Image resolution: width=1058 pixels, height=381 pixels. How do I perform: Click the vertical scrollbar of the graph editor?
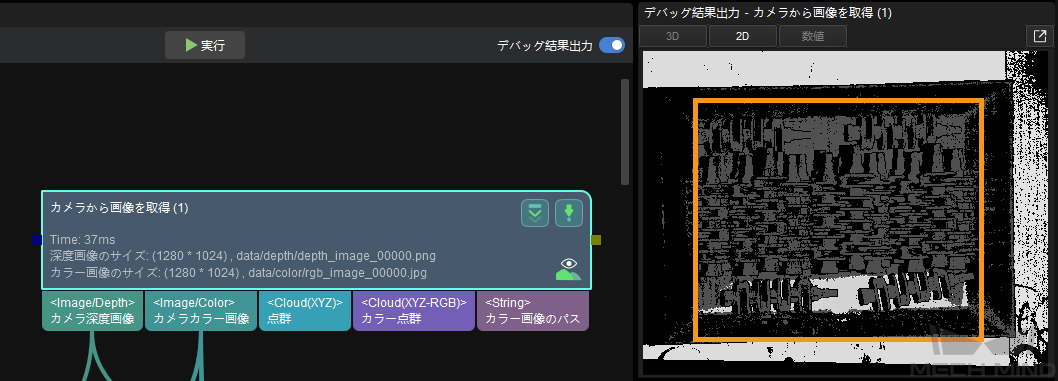pyautogui.click(x=625, y=131)
